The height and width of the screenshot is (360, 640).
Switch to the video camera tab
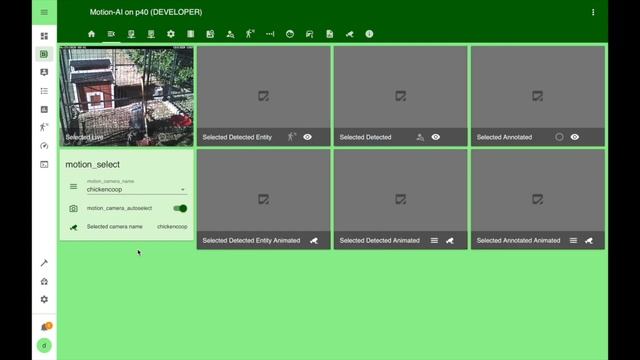[x=111, y=34]
